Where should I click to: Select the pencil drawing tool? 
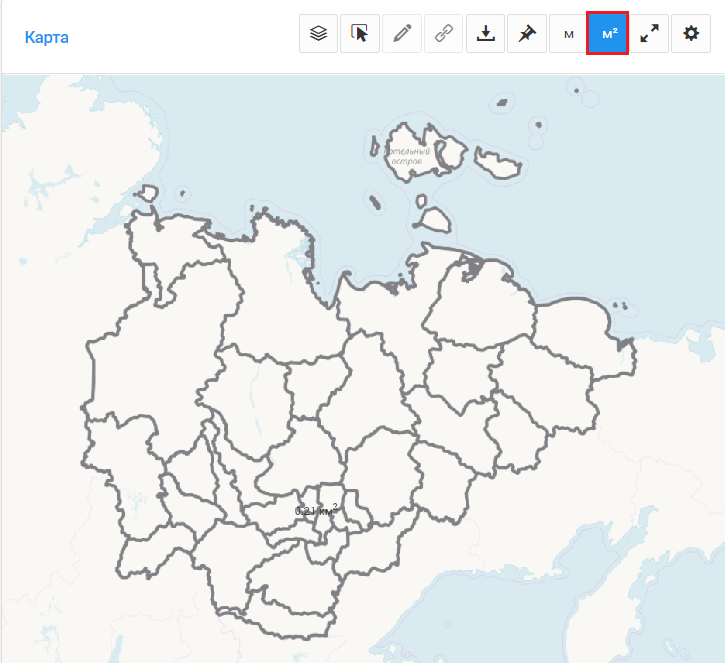[402, 34]
